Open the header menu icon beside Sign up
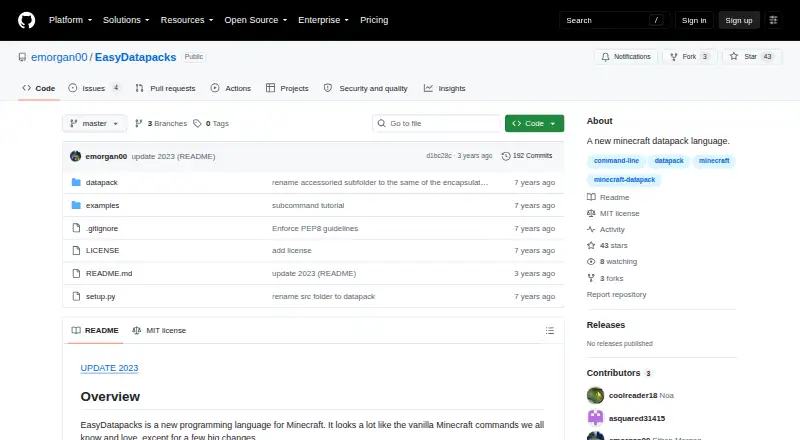800x440 pixels. click(x=773, y=20)
